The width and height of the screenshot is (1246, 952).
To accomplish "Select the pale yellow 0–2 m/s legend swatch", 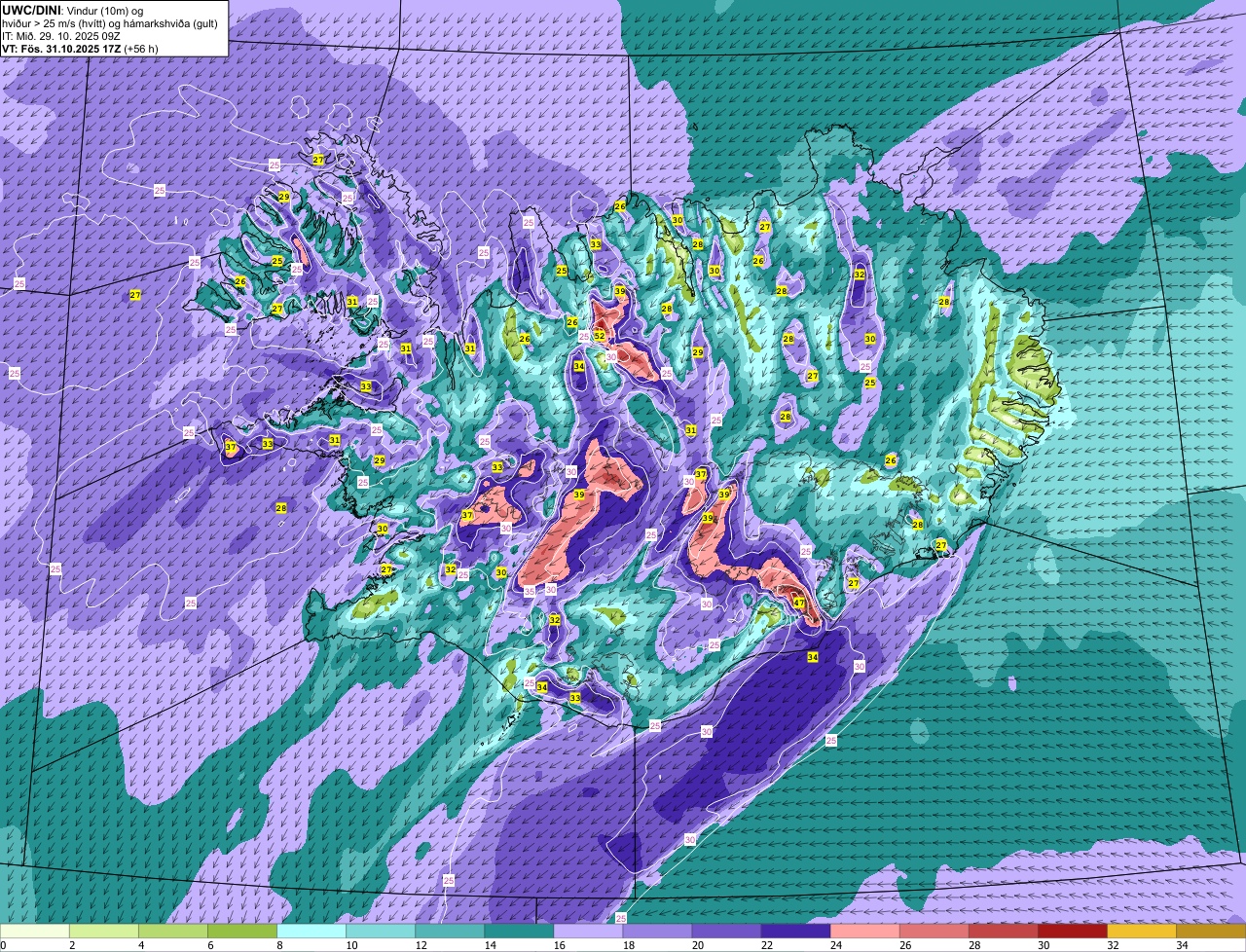I will (x=35, y=931).
